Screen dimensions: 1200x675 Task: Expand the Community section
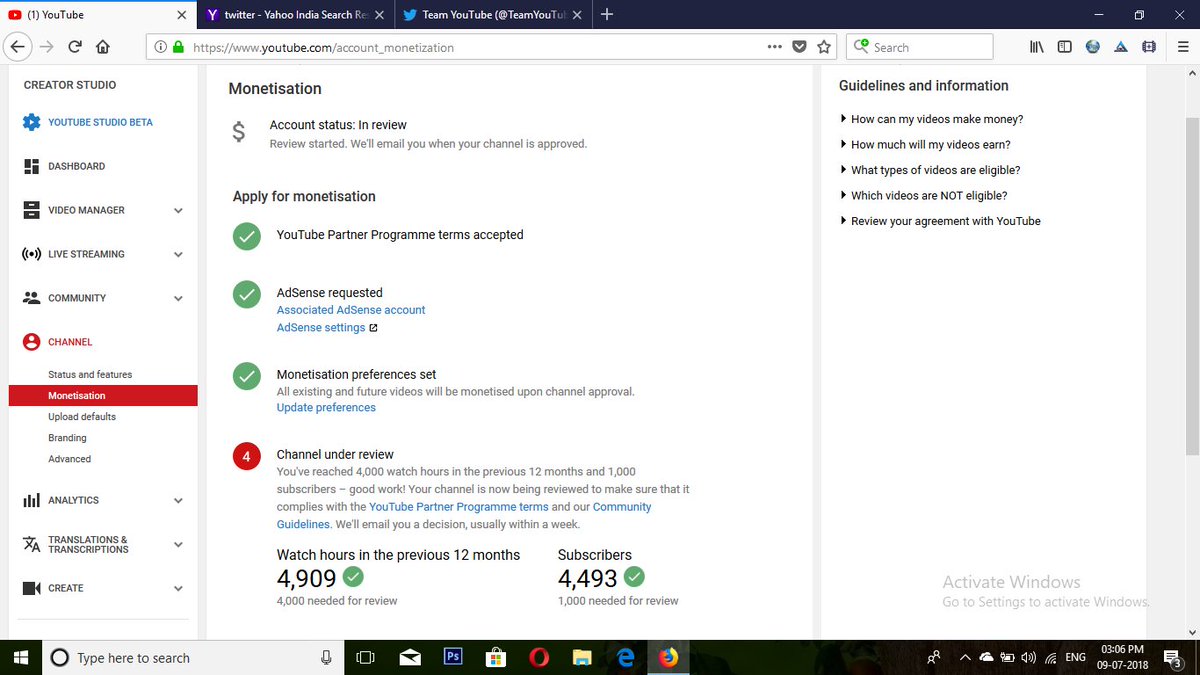coord(178,299)
